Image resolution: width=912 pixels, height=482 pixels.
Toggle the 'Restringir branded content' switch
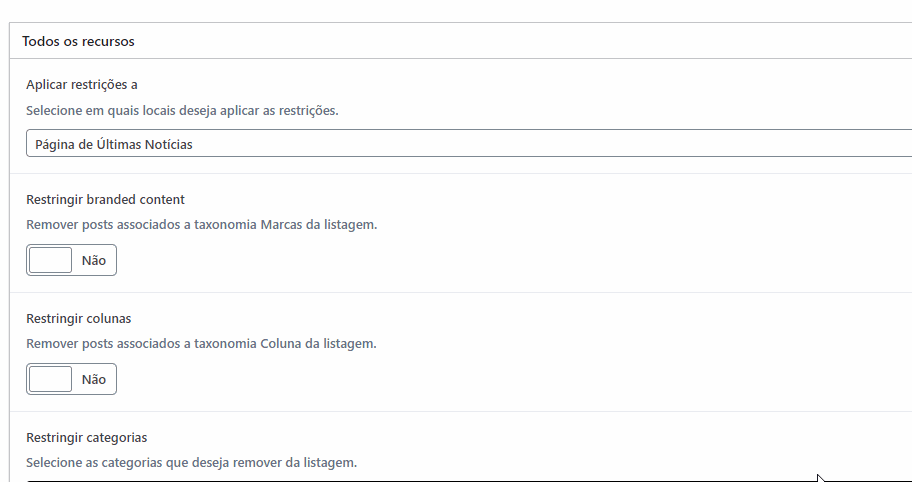coord(72,260)
